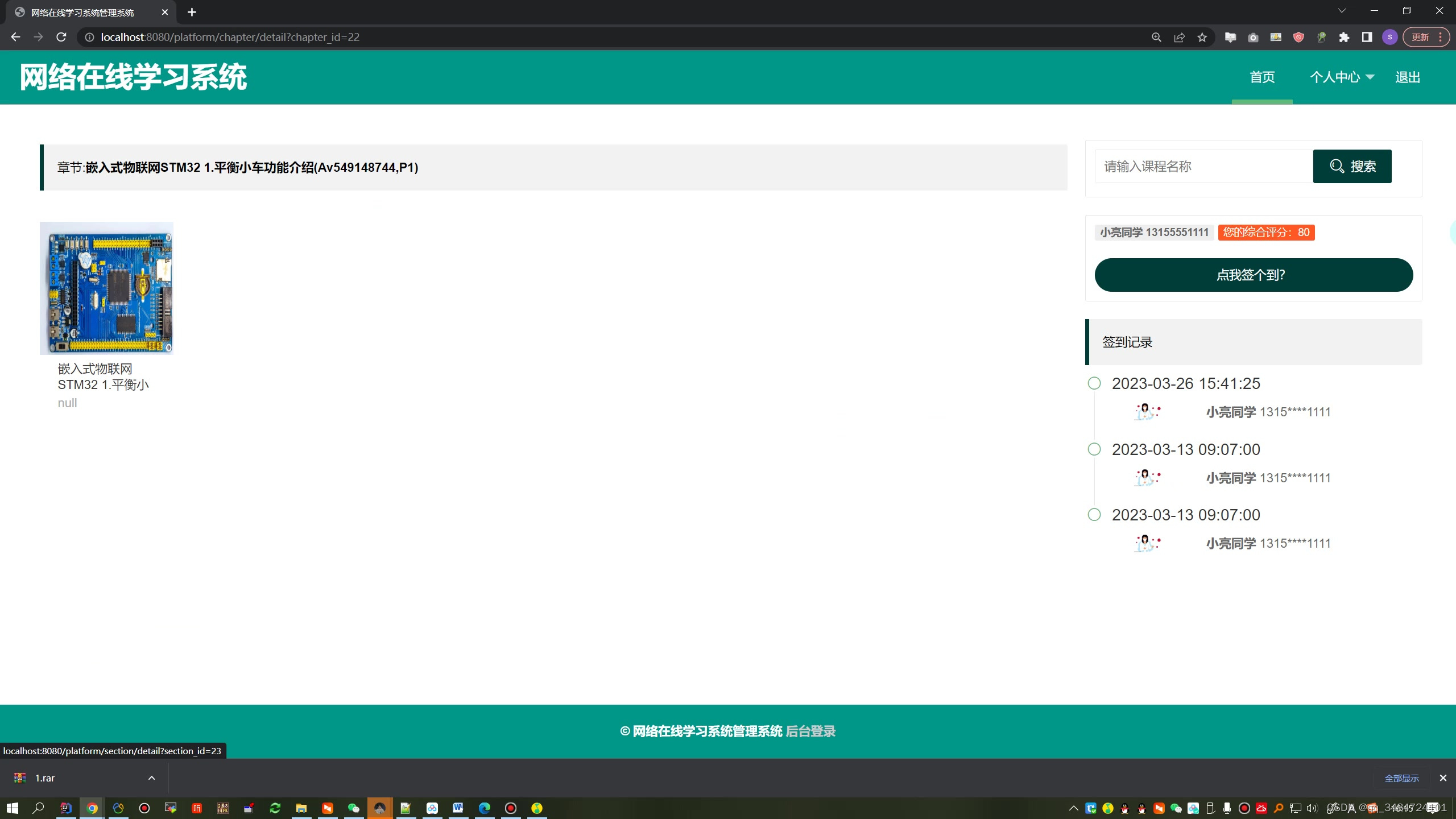Toggle the browser side panel icon
This screenshot has height=819, width=1456.
coord(1367,38)
